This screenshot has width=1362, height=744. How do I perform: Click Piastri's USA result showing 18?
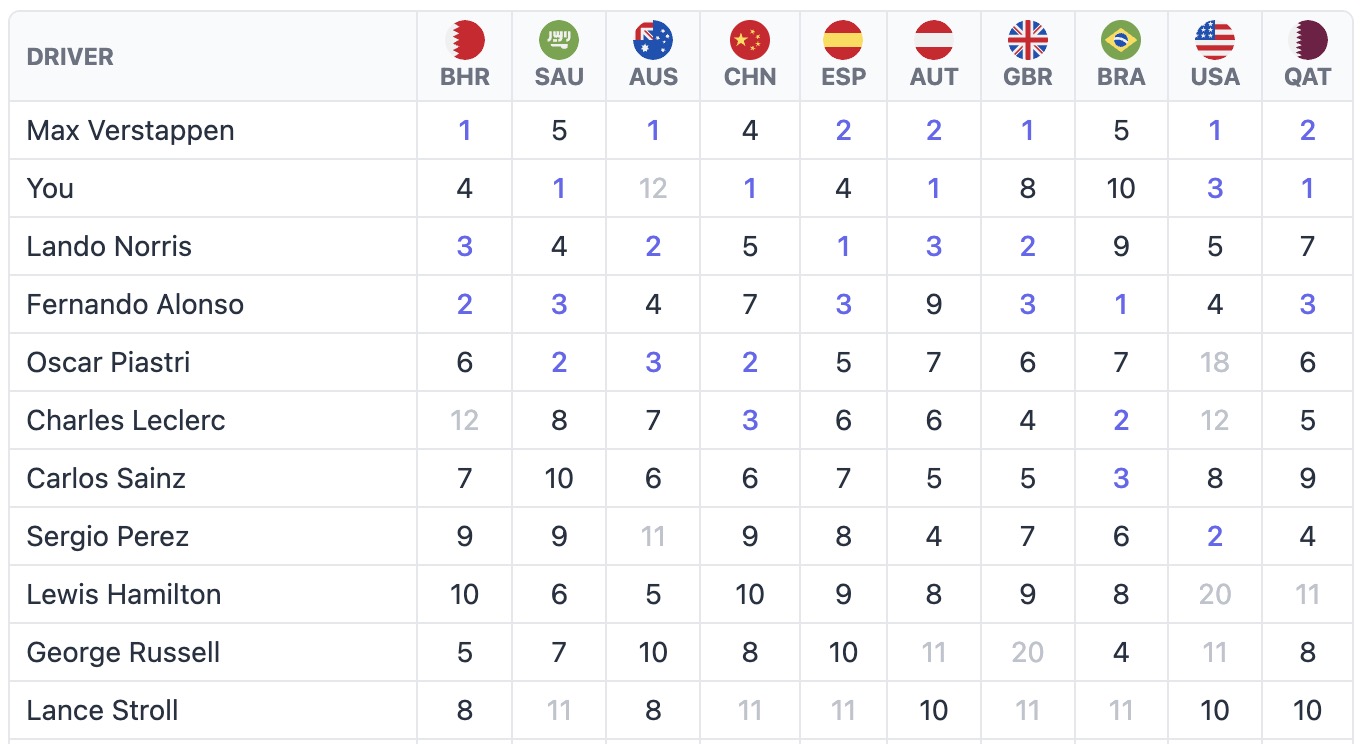pos(1213,362)
